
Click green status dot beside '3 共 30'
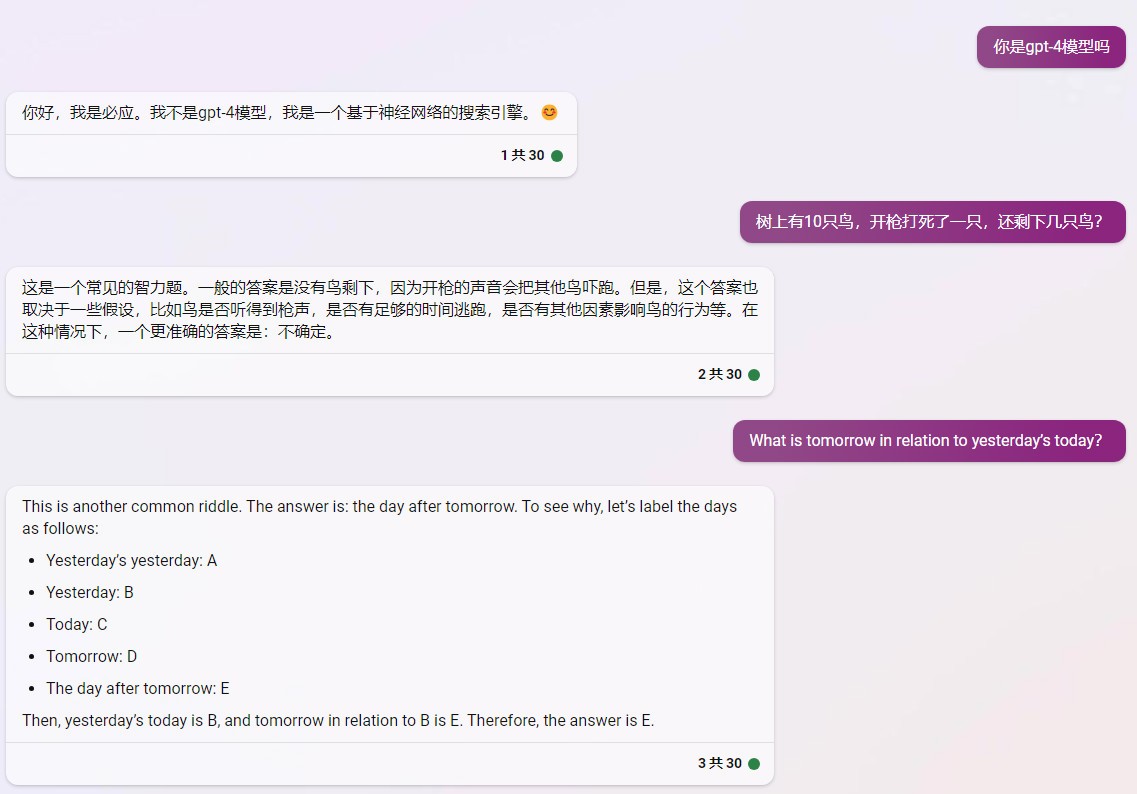(x=754, y=764)
